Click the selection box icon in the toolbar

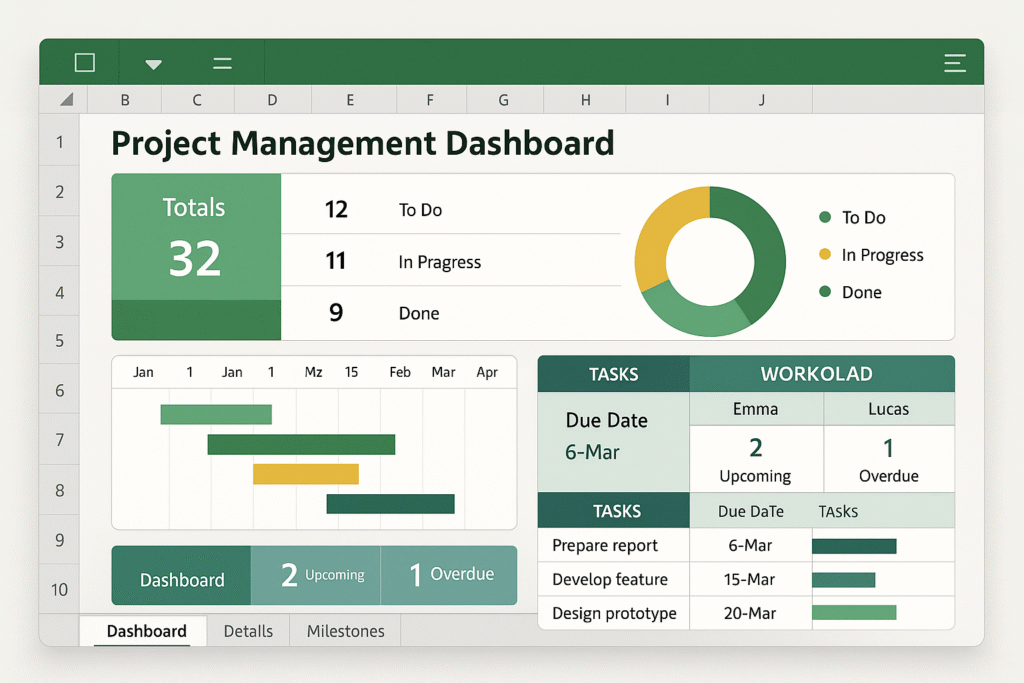click(85, 61)
